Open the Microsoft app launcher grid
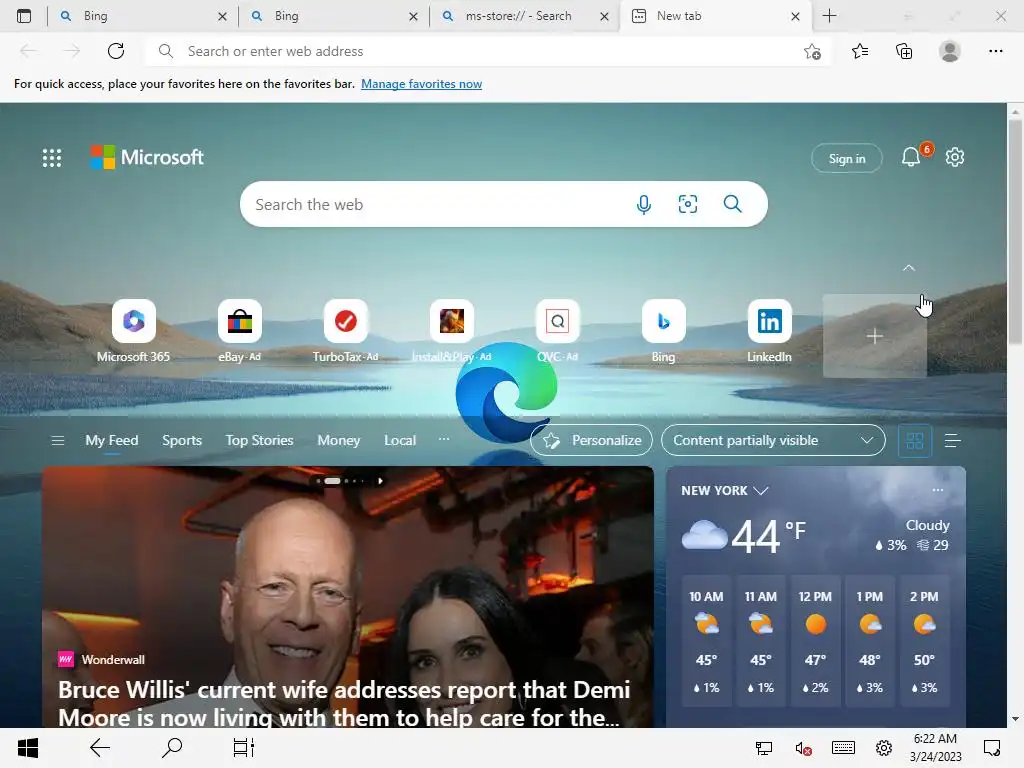 tap(52, 157)
